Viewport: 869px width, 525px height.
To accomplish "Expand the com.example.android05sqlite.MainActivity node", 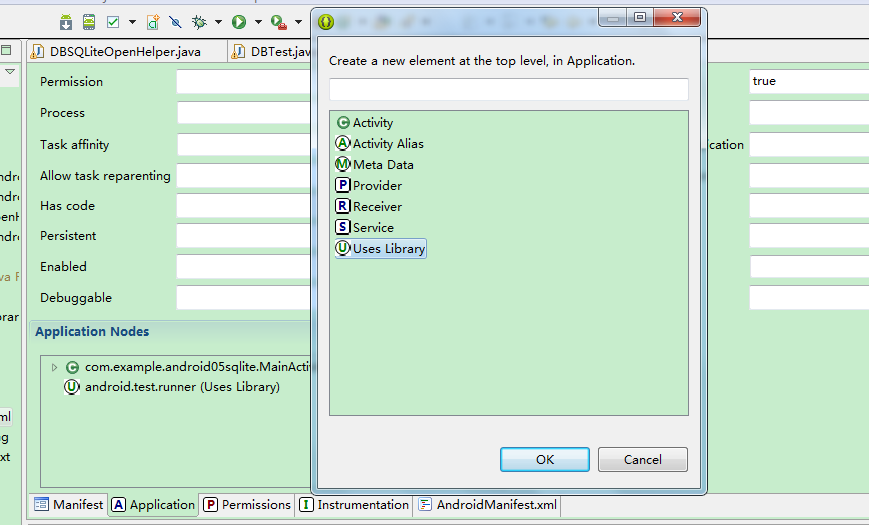I will coord(54,367).
